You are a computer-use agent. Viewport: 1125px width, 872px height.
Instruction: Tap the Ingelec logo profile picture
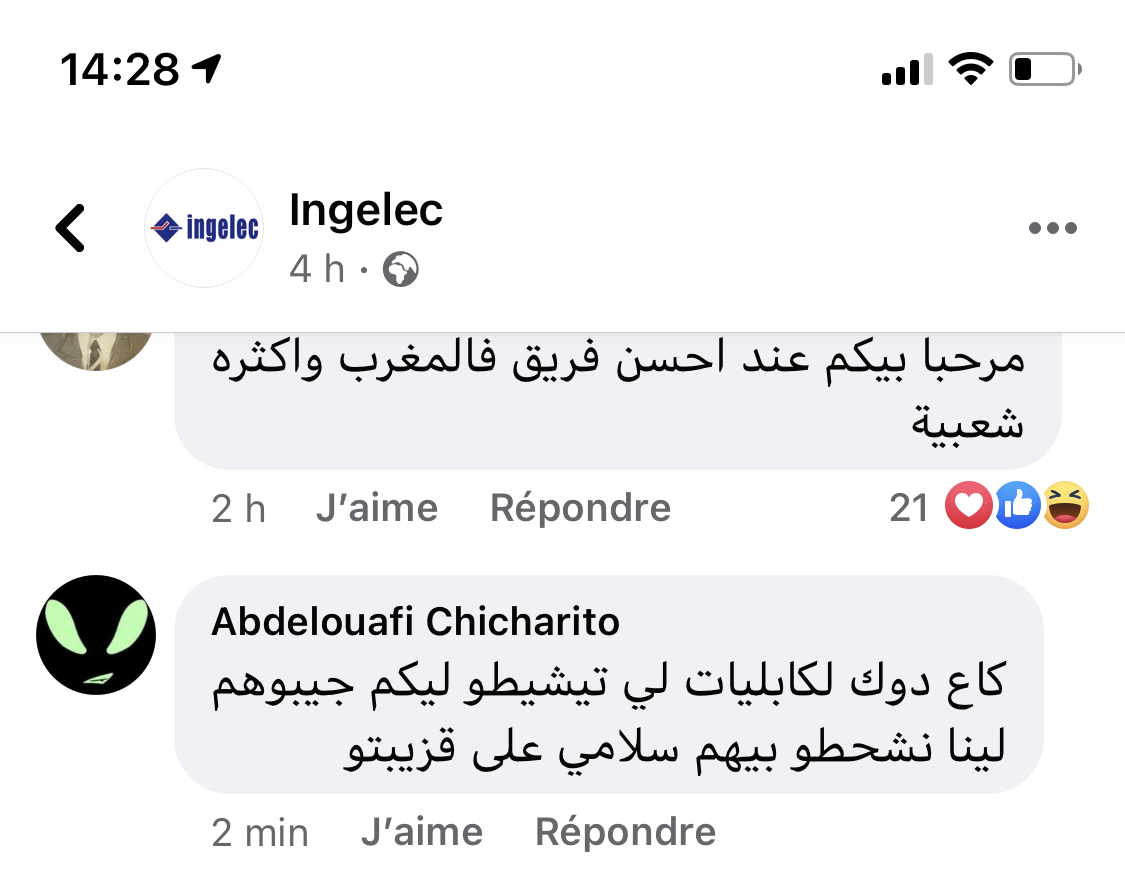pos(203,228)
